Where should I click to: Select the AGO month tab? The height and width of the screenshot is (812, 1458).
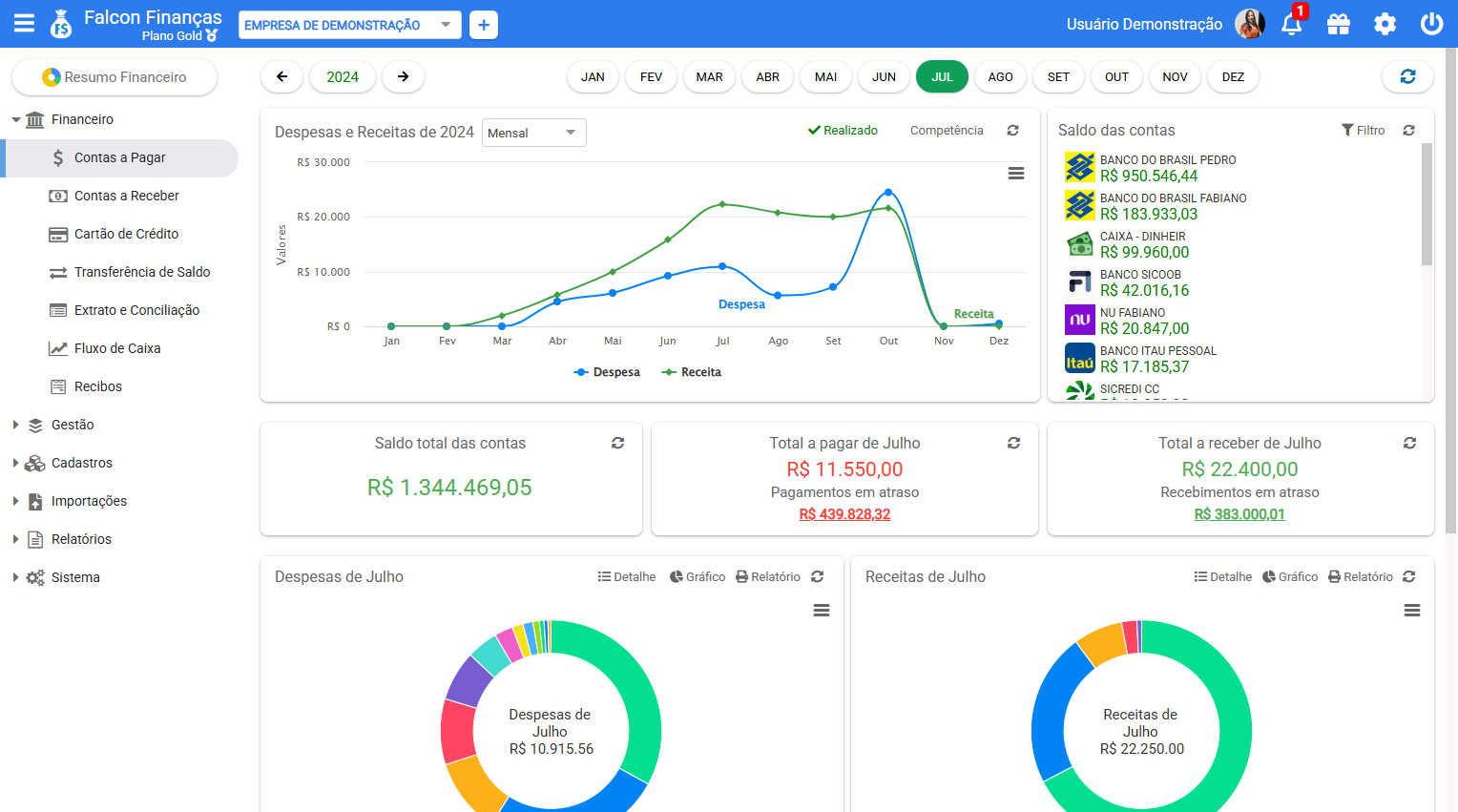1000,77
